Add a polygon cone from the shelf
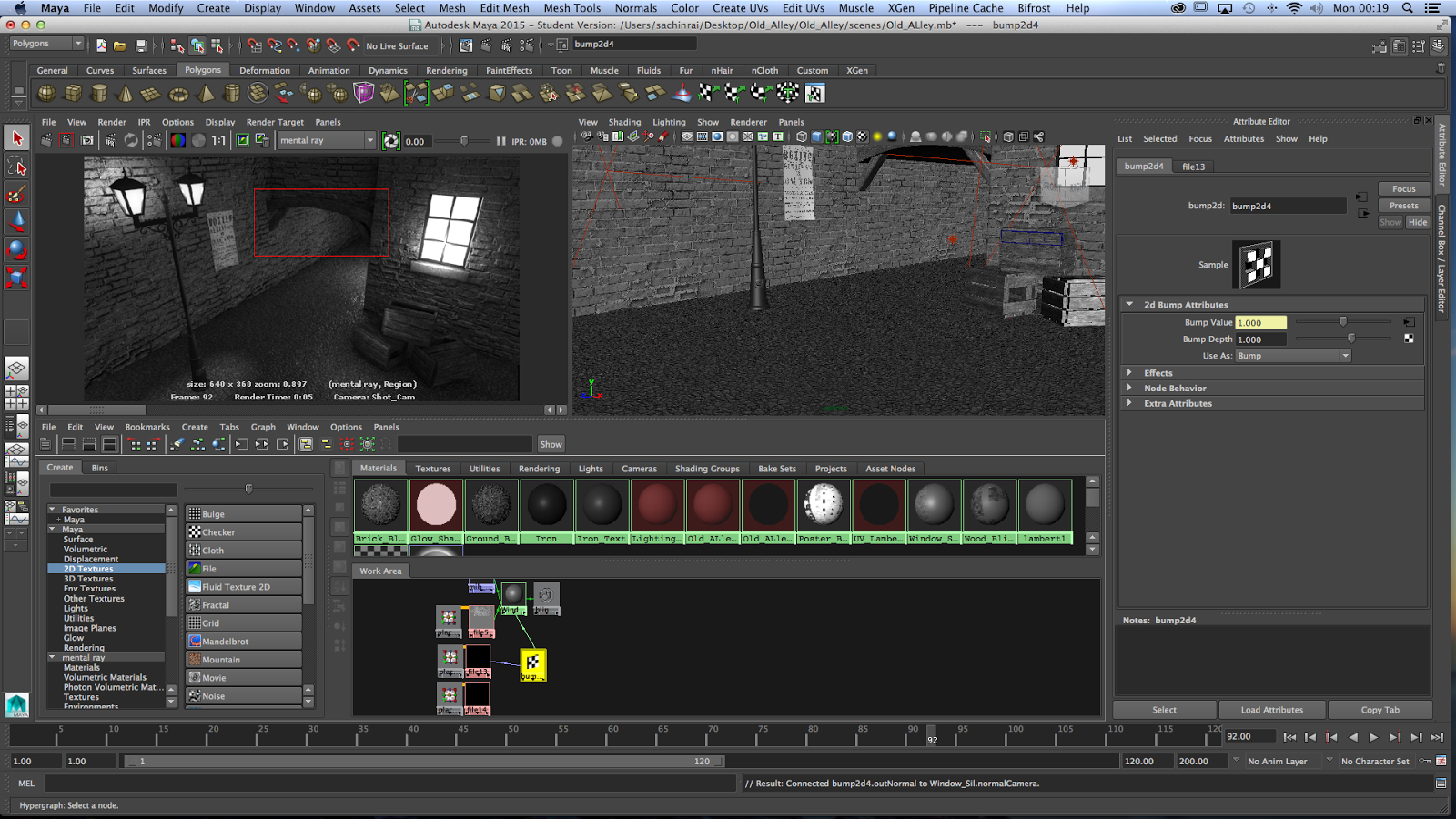Viewport: 1456px width, 819px height. click(x=126, y=93)
